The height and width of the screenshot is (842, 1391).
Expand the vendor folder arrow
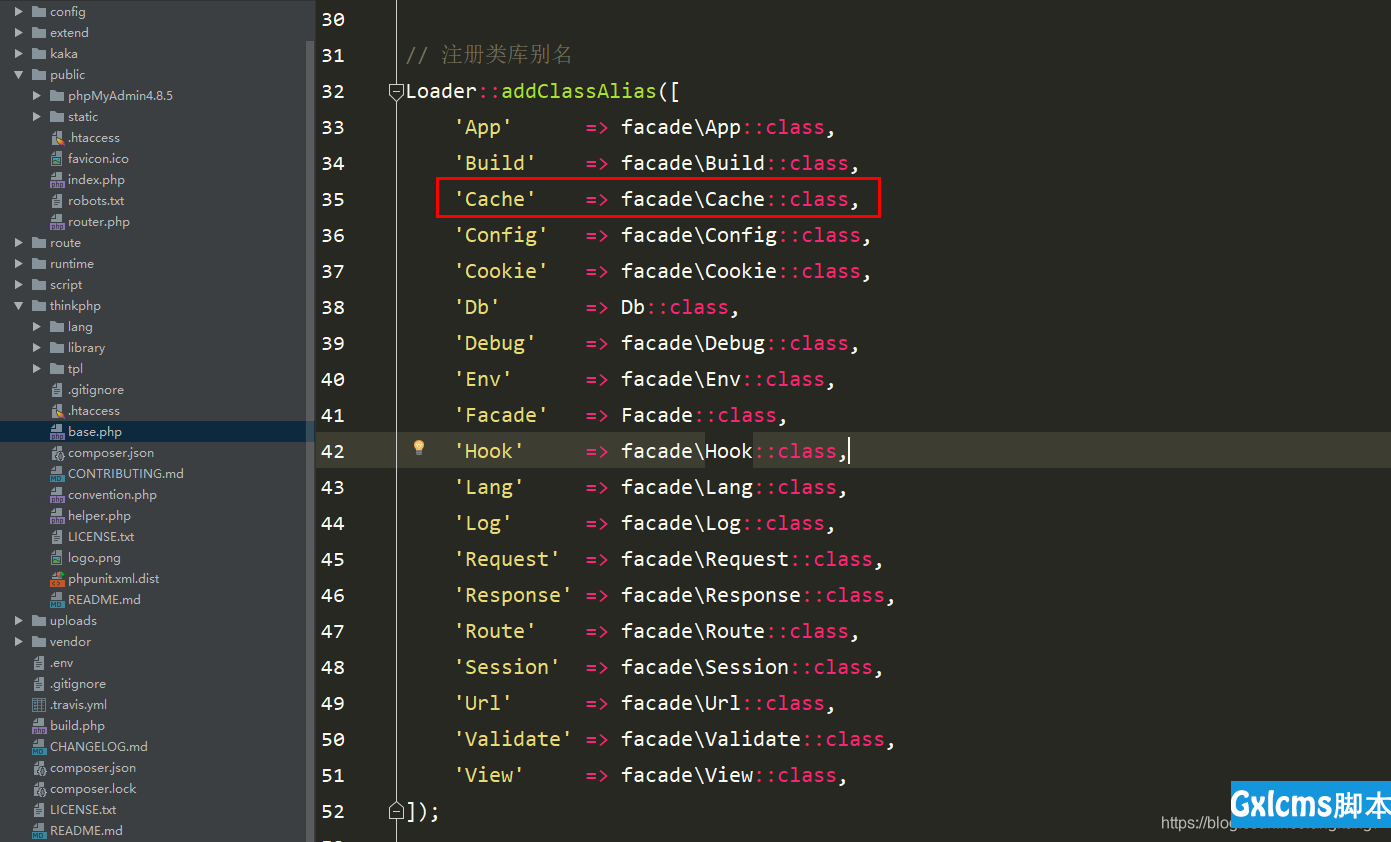[19, 642]
